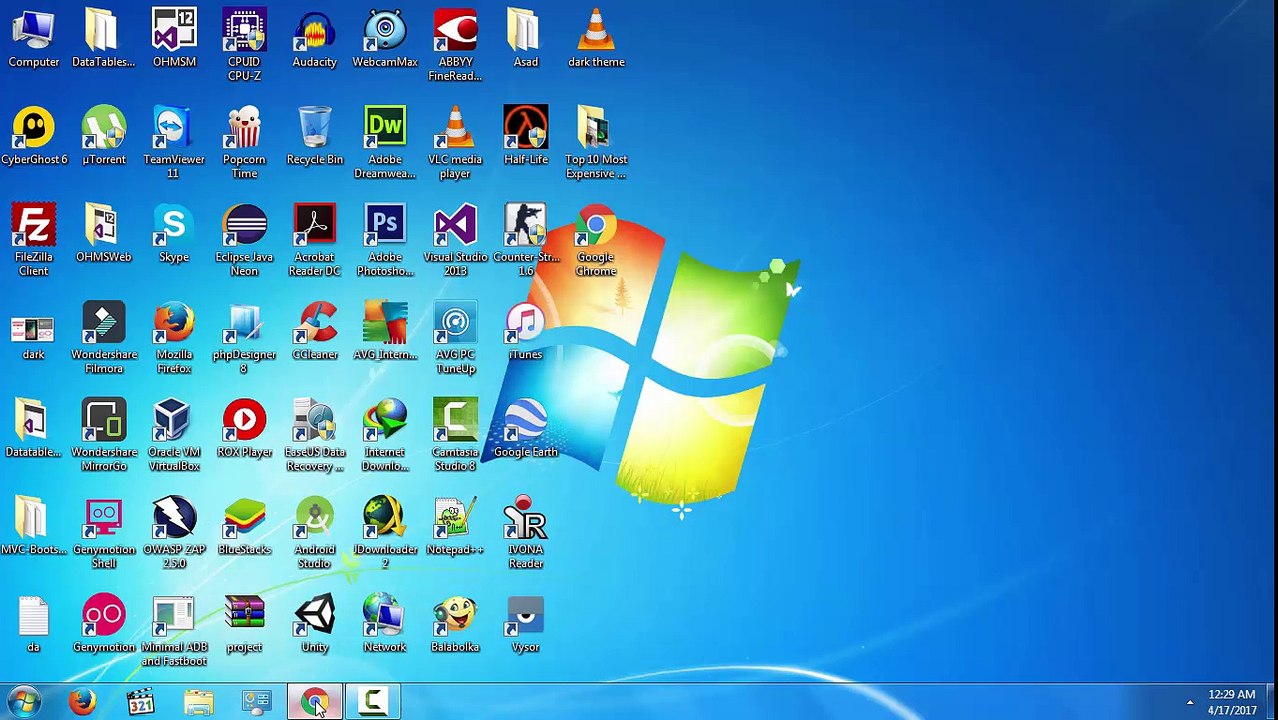Select the µTorrent shortcut
1278x720 pixels.
click(x=104, y=137)
